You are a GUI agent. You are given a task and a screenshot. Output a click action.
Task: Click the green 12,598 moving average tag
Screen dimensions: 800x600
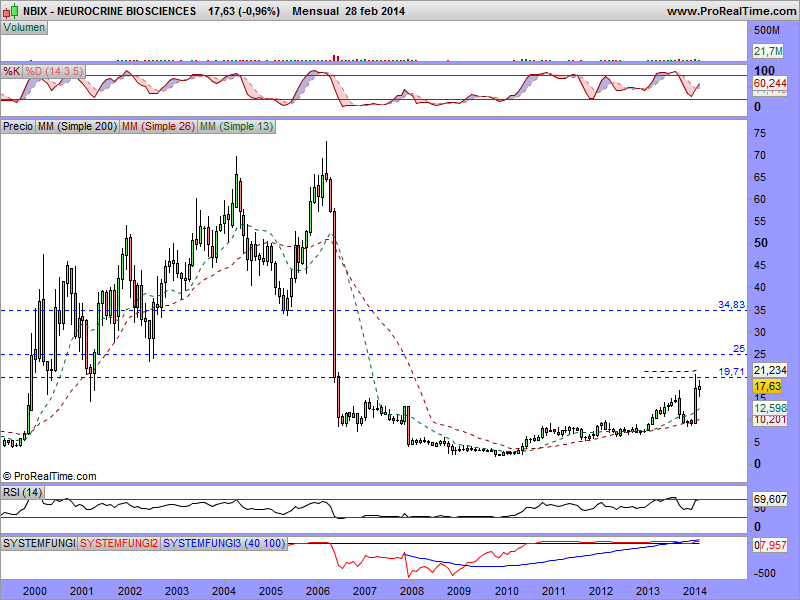pos(770,408)
